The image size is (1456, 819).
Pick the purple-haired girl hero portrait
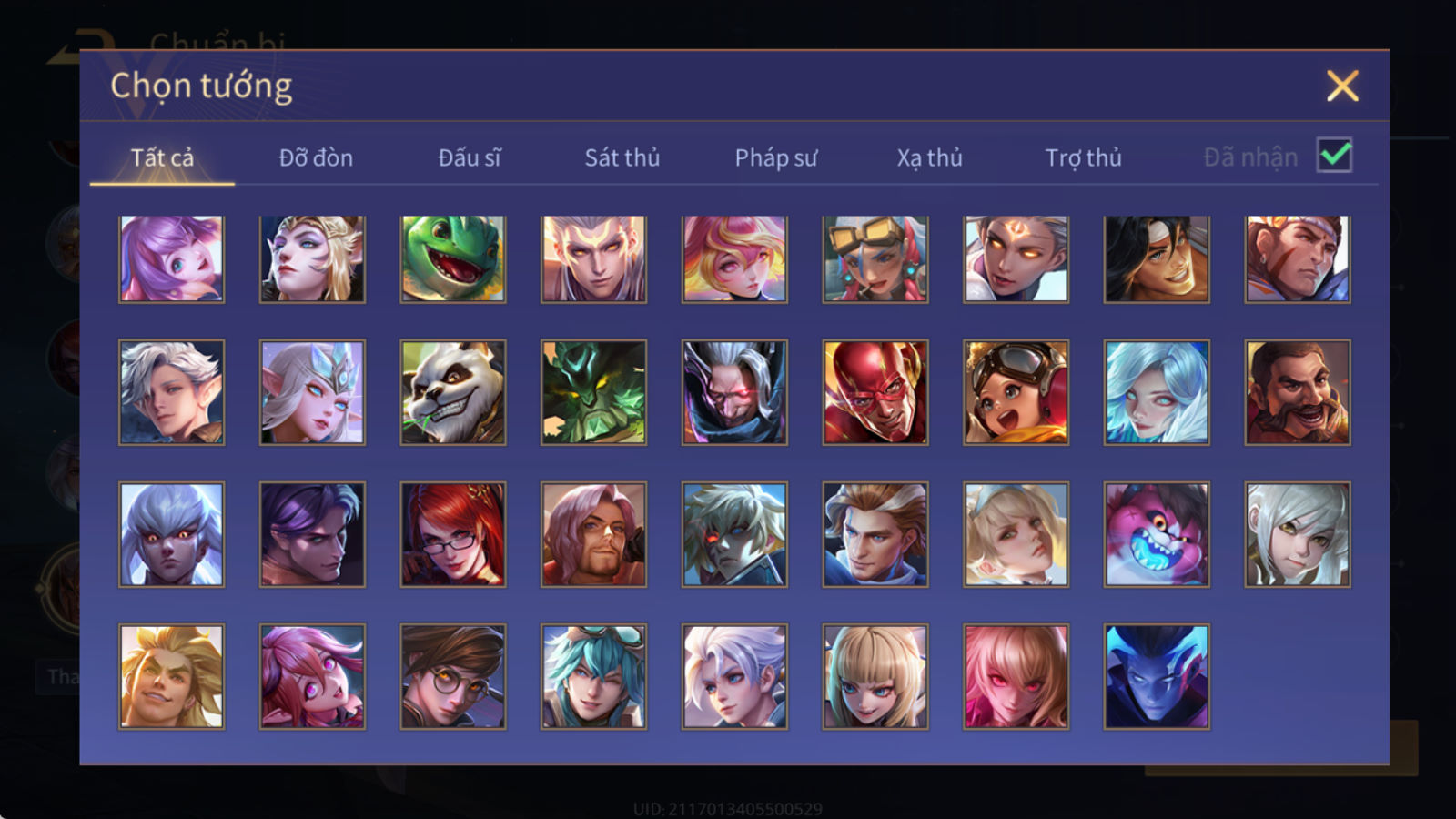[171, 258]
